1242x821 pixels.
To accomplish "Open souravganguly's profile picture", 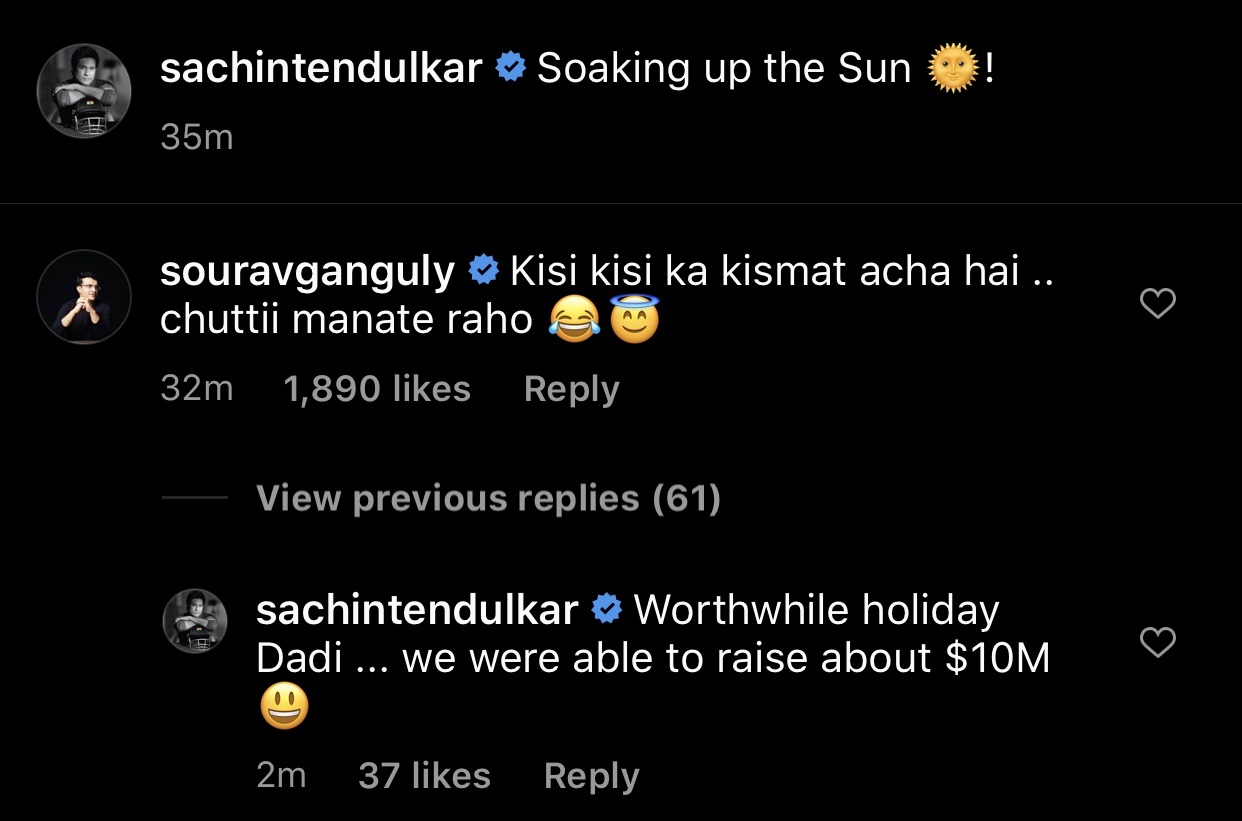I will click(84, 297).
